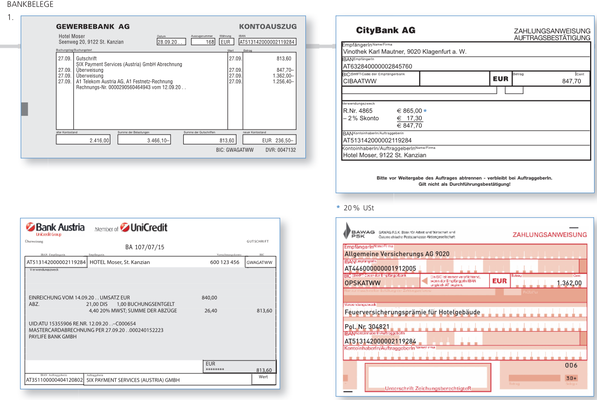The width and height of the screenshot is (597, 400).
Task: Click BIC OPSKATWW
Action: [362, 283]
